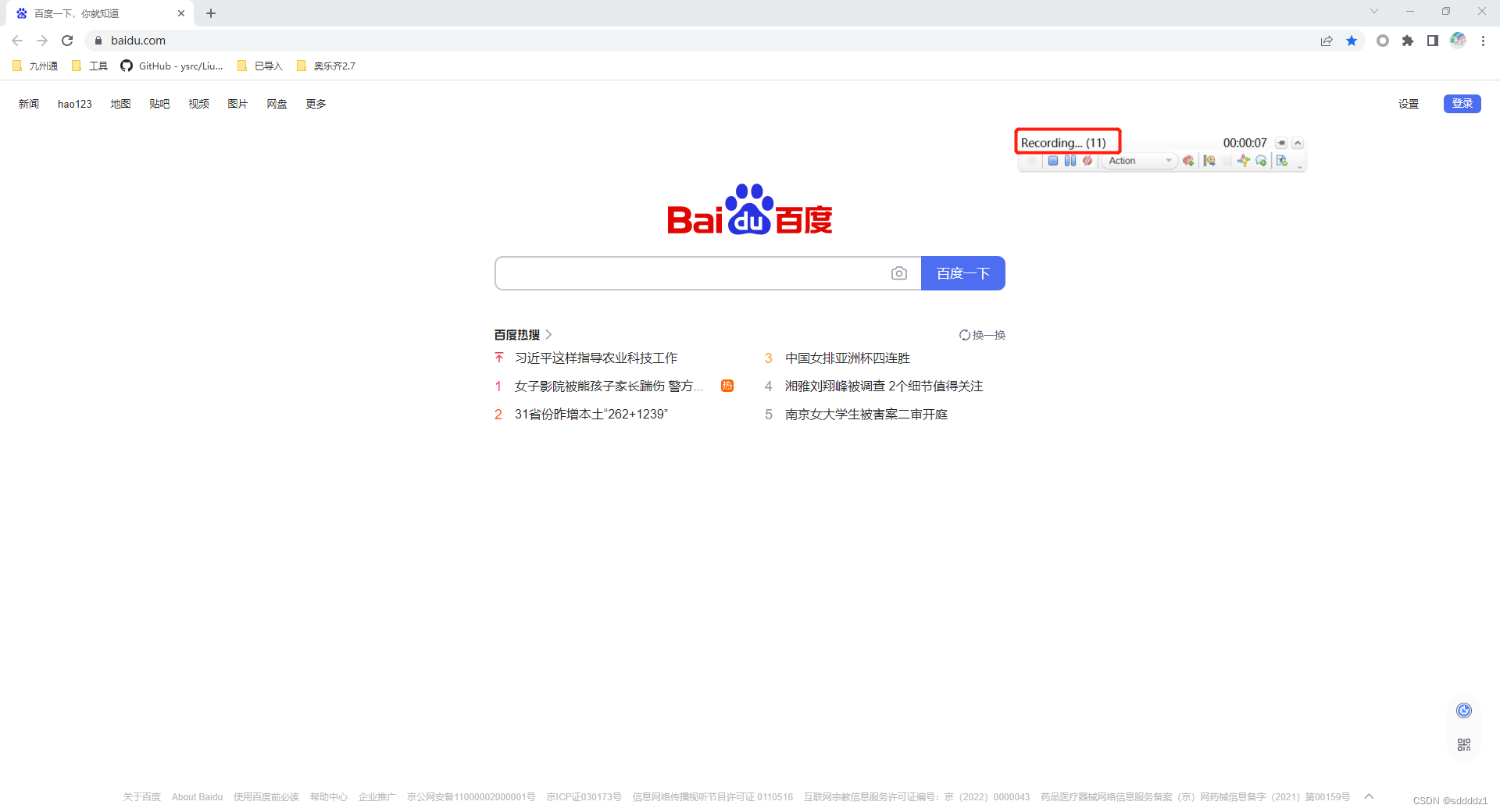Expand the 百度热搜 hot search heading
1500x812 pixels.
[523, 335]
